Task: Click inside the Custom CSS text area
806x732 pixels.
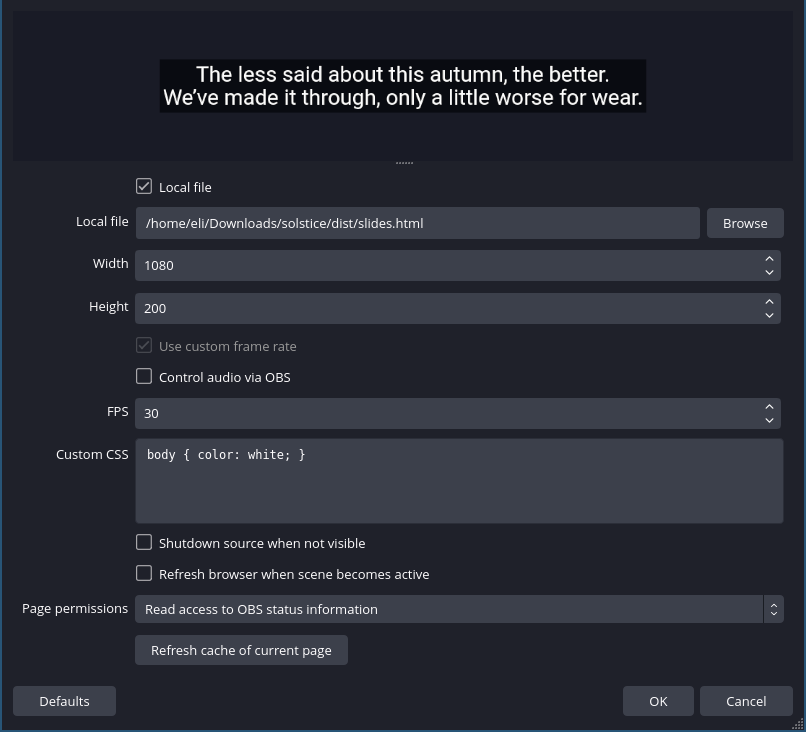Action: (x=459, y=481)
